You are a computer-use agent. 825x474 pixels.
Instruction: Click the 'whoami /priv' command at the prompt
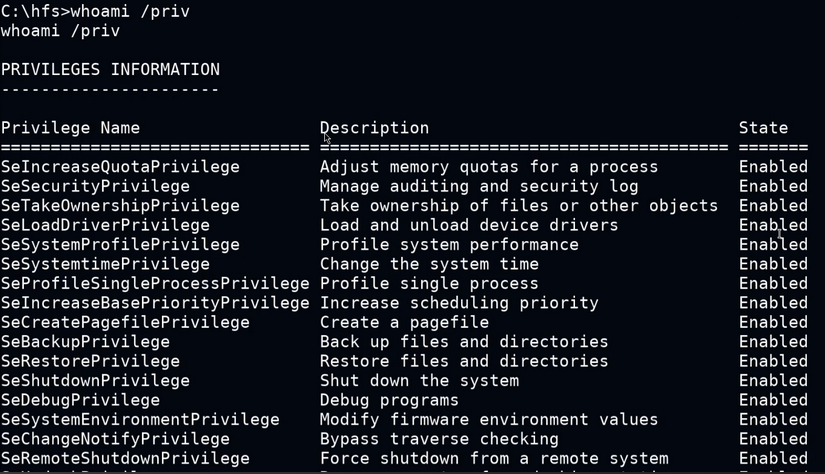[x=130, y=12]
